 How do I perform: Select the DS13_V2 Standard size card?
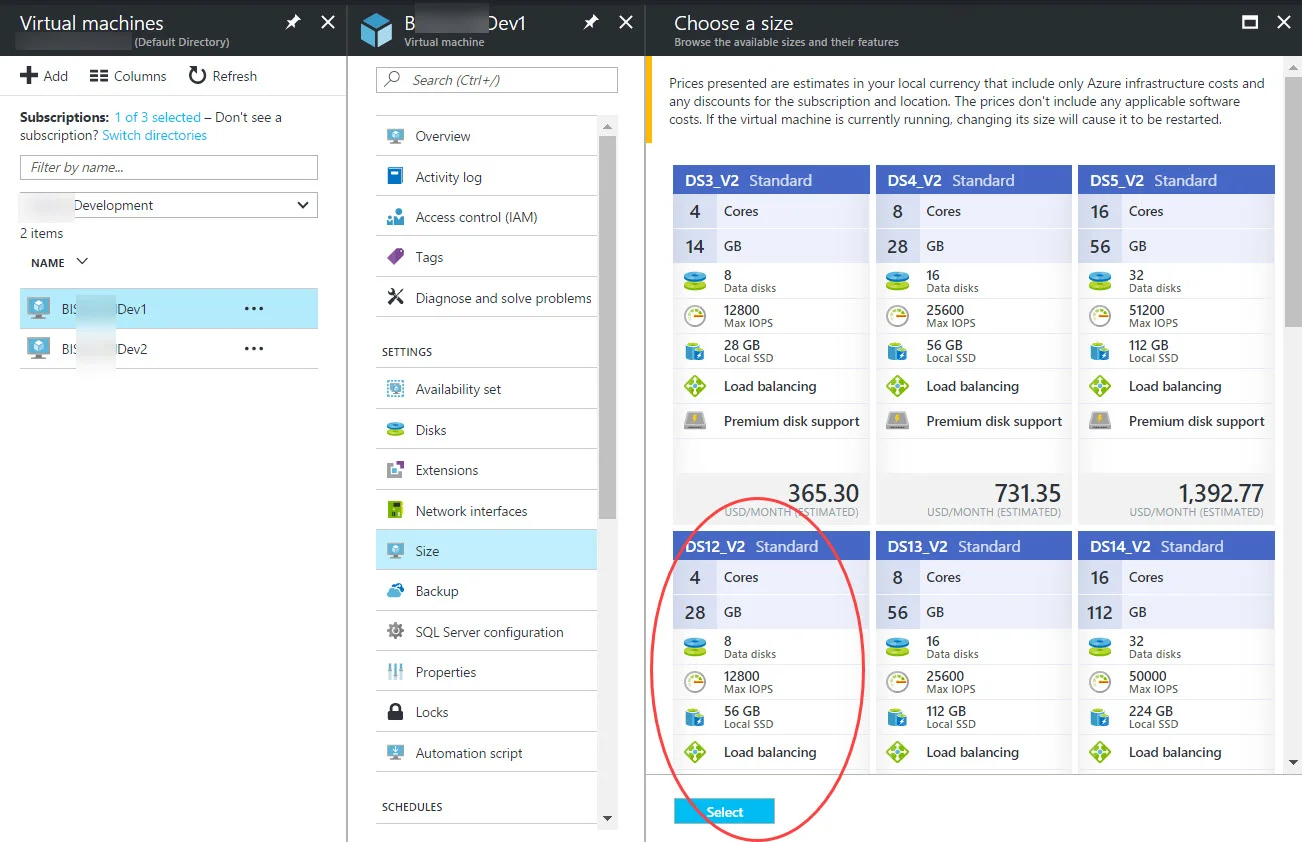pyautogui.click(x=974, y=651)
